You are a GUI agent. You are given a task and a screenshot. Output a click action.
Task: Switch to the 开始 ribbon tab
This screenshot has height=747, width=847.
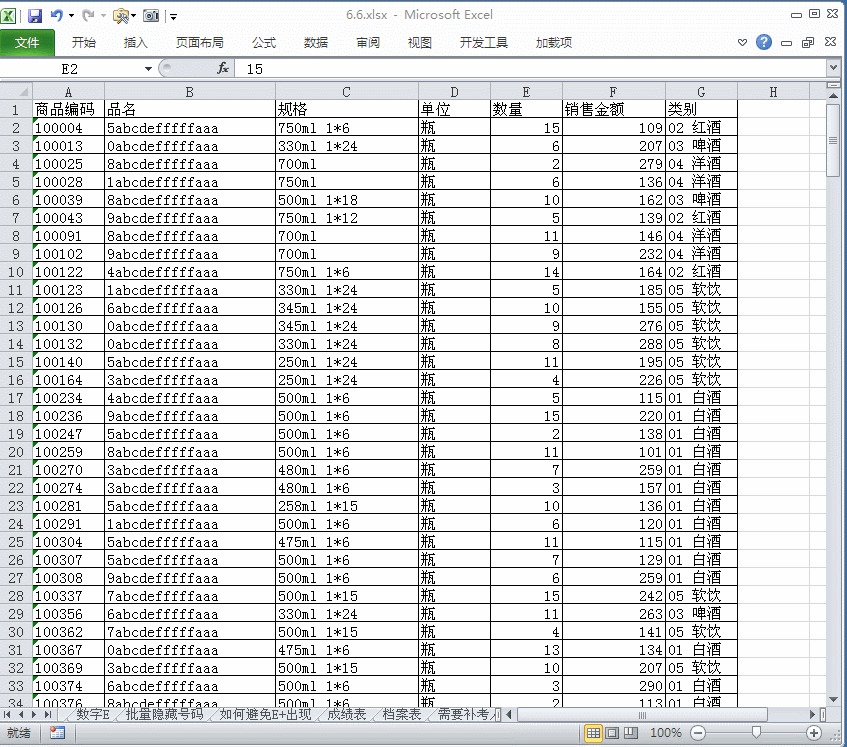pyautogui.click(x=84, y=43)
